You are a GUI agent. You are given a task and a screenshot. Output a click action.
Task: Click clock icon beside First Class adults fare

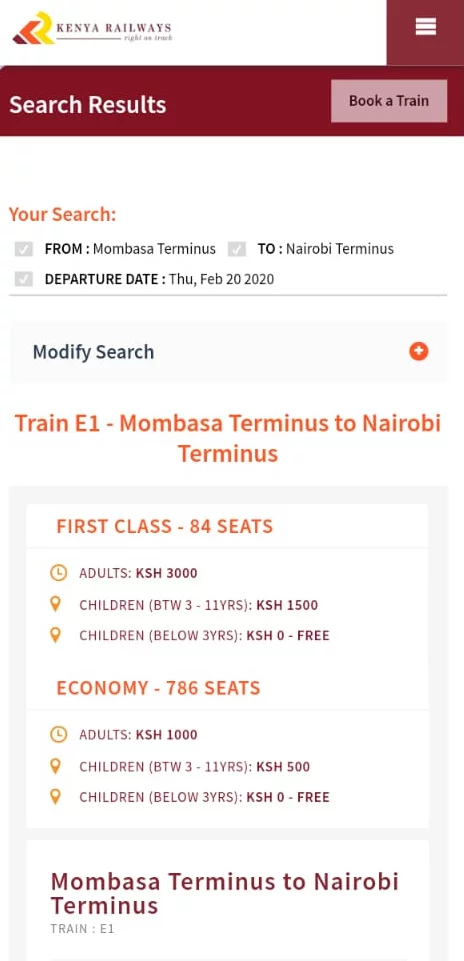[58, 573]
